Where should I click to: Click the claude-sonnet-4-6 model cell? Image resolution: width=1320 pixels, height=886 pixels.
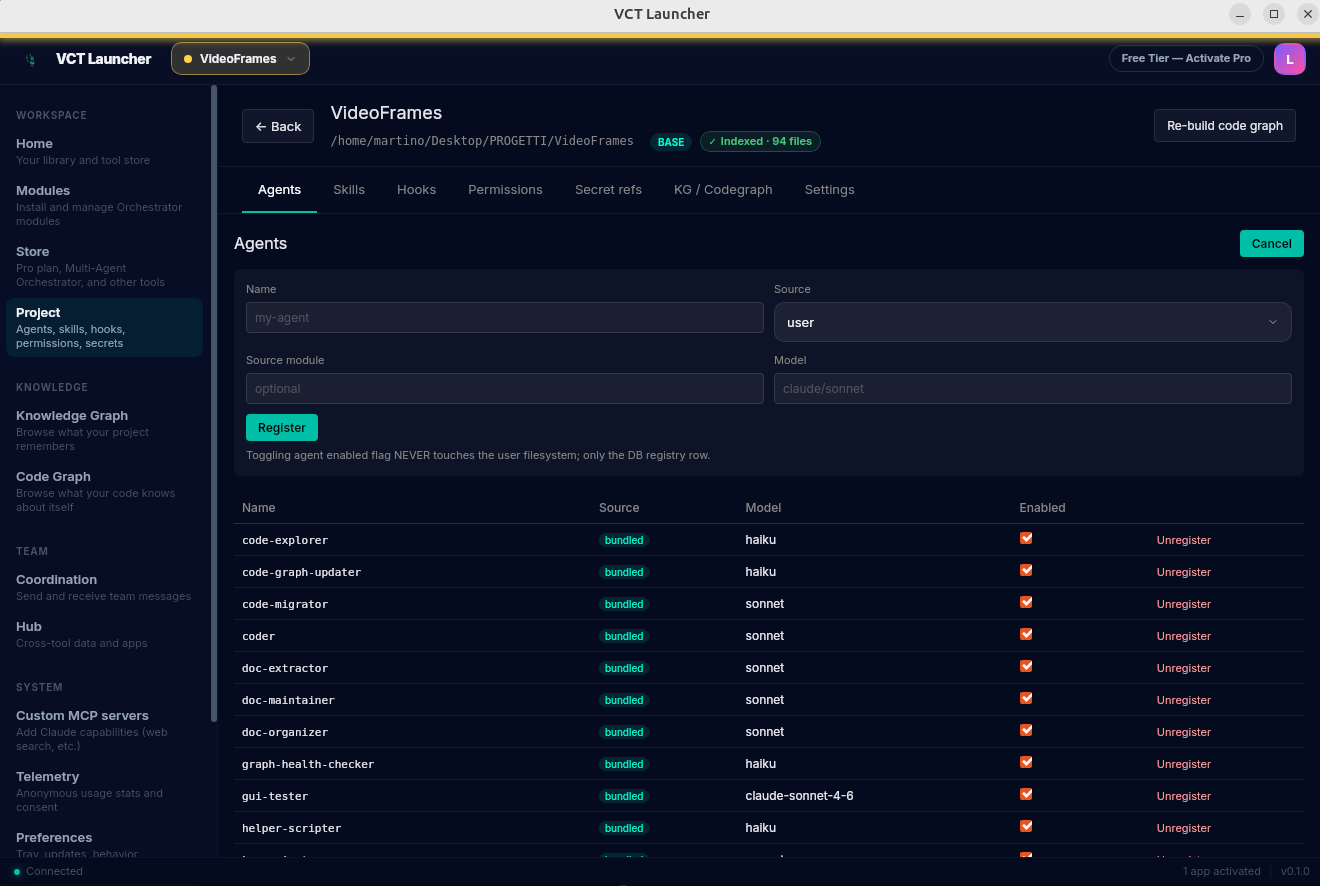799,796
